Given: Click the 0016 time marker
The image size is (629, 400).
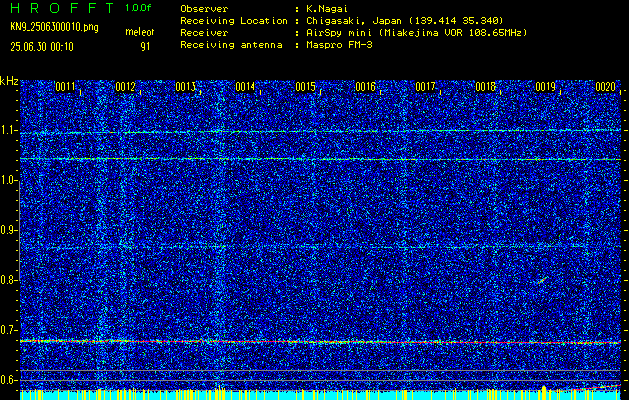Looking at the screenshot, I should click(x=365, y=87).
